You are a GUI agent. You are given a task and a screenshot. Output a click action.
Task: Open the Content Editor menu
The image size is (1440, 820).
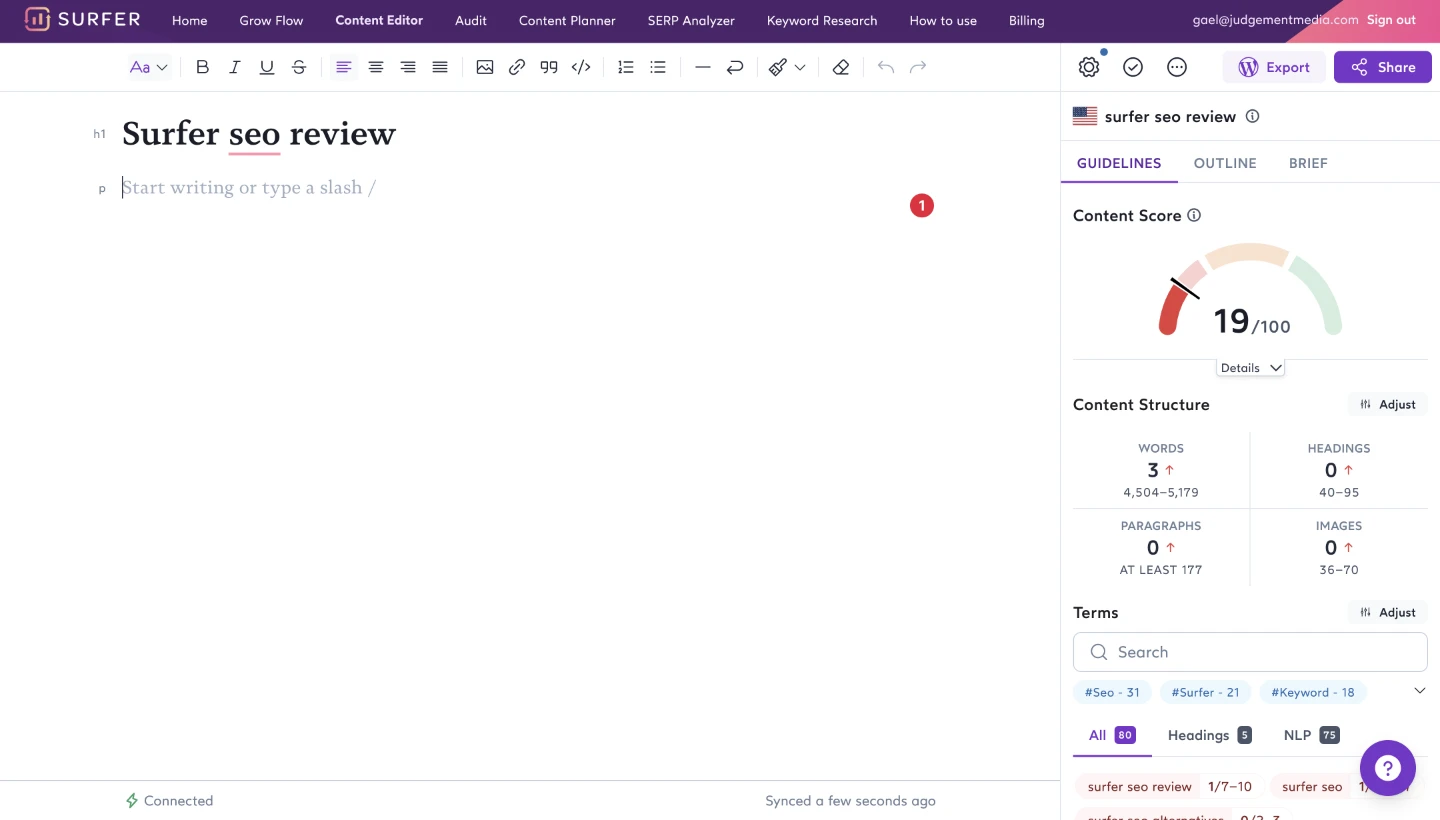coord(379,20)
